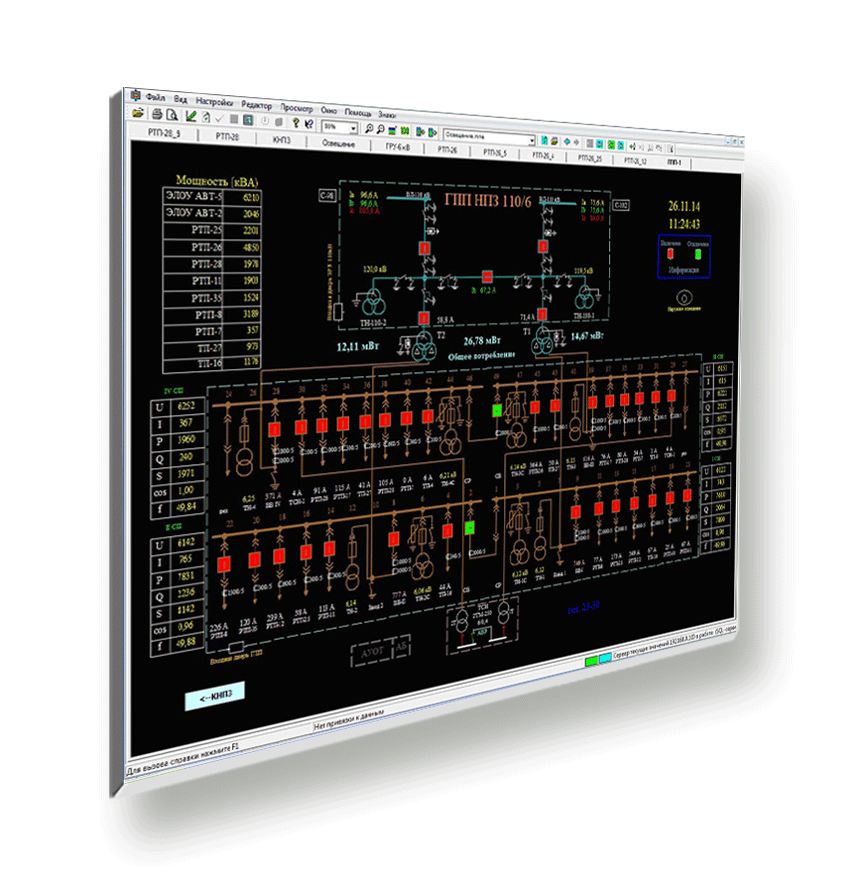Click the time 11:24:43
The height and width of the screenshot is (885, 850).
[683, 224]
